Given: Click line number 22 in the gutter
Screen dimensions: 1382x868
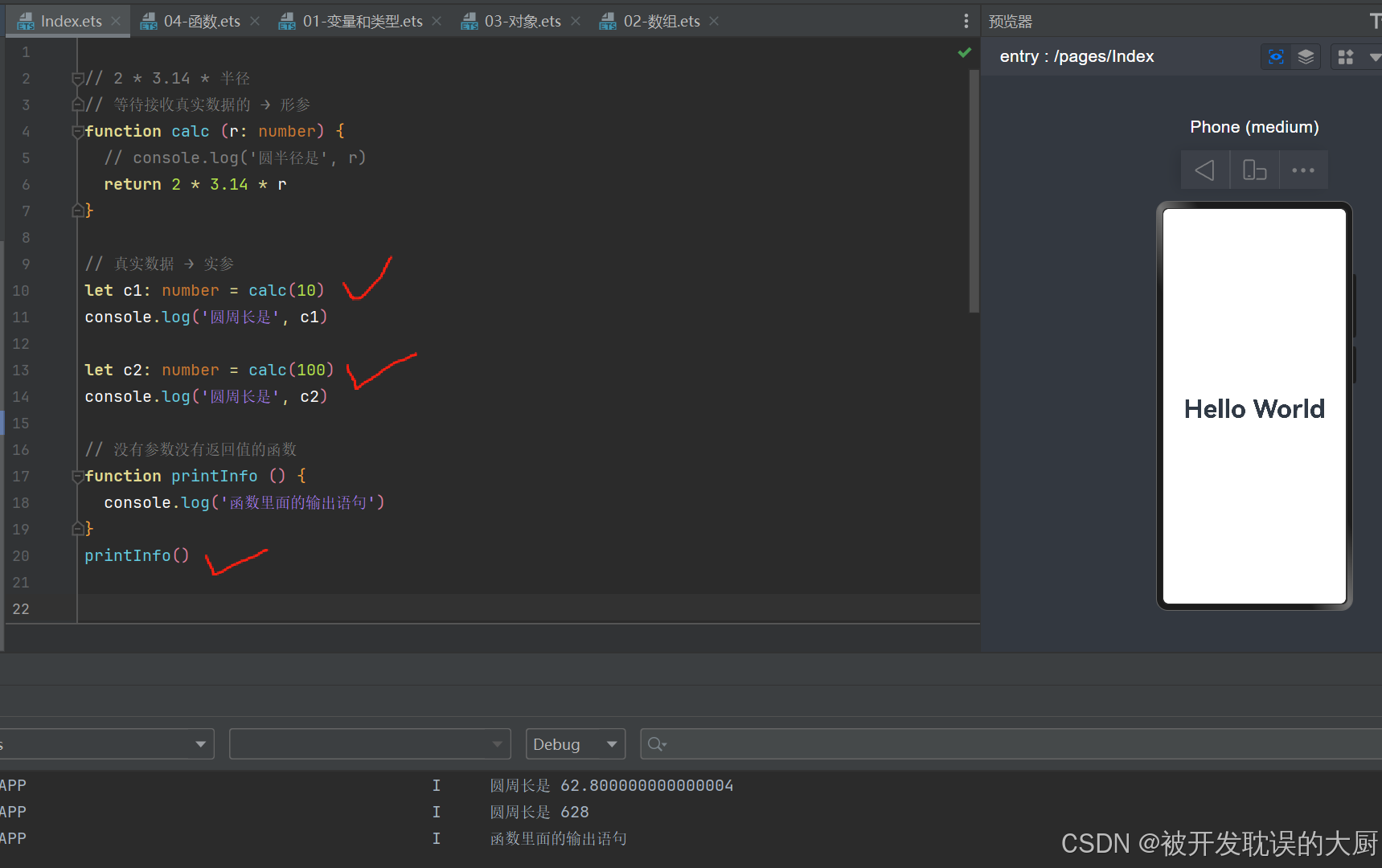Looking at the screenshot, I should (21, 609).
